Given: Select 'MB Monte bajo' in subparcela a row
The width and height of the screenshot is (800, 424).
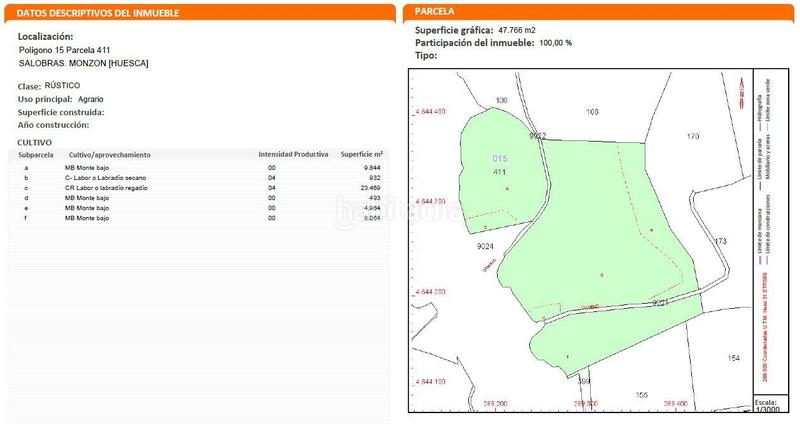Looking at the screenshot, I should (x=87, y=167).
